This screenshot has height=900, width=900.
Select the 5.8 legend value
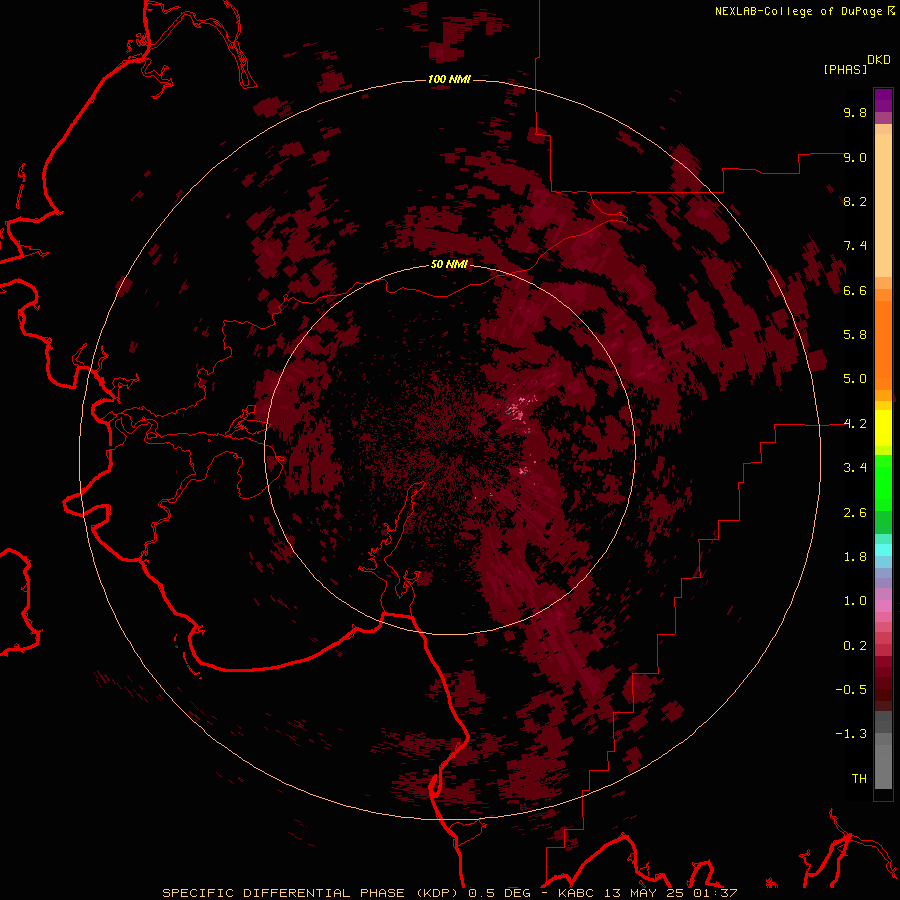click(x=855, y=335)
